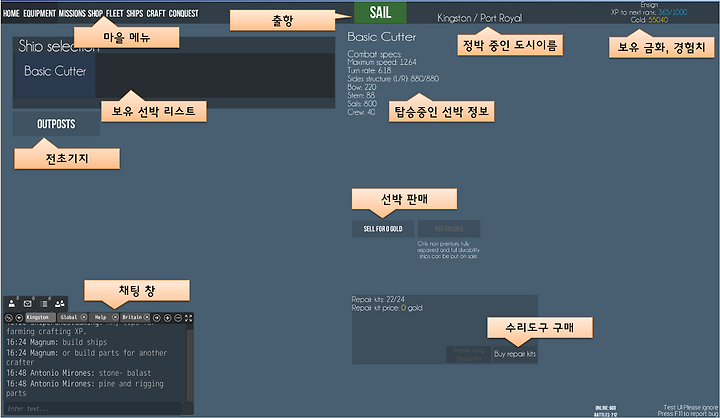Click Repair kits: 22/24 text
This screenshot has width=720, height=418.
coord(378,299)
